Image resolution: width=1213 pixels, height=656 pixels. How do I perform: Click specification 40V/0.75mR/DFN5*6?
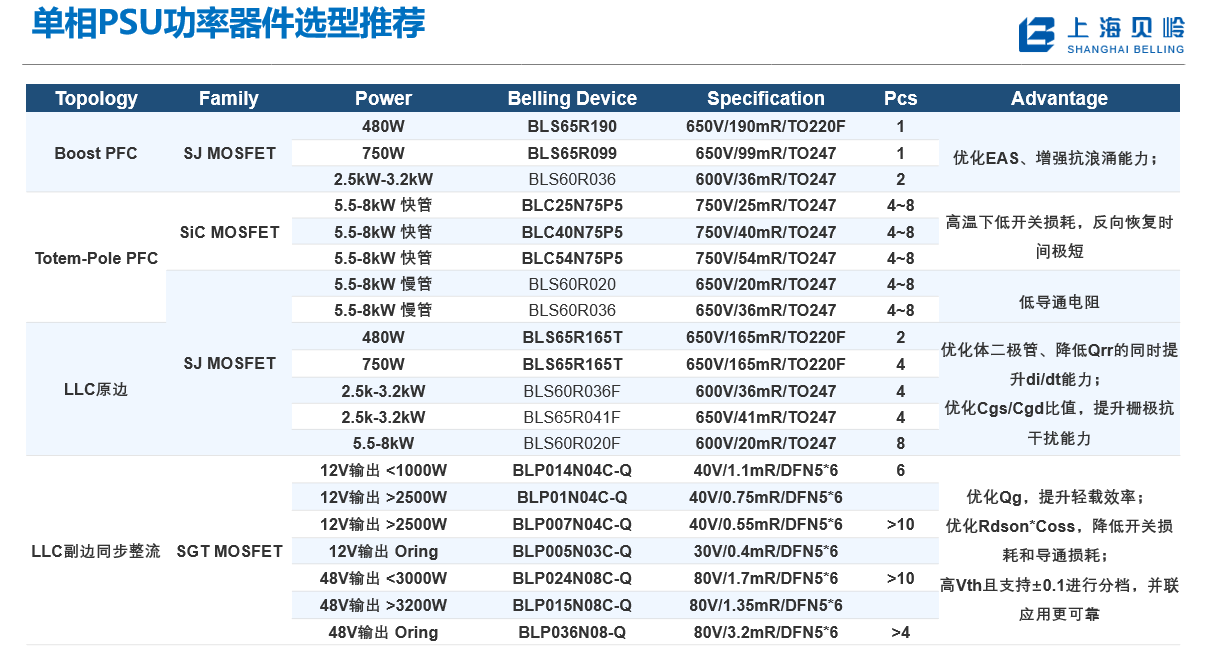point(766,497)
